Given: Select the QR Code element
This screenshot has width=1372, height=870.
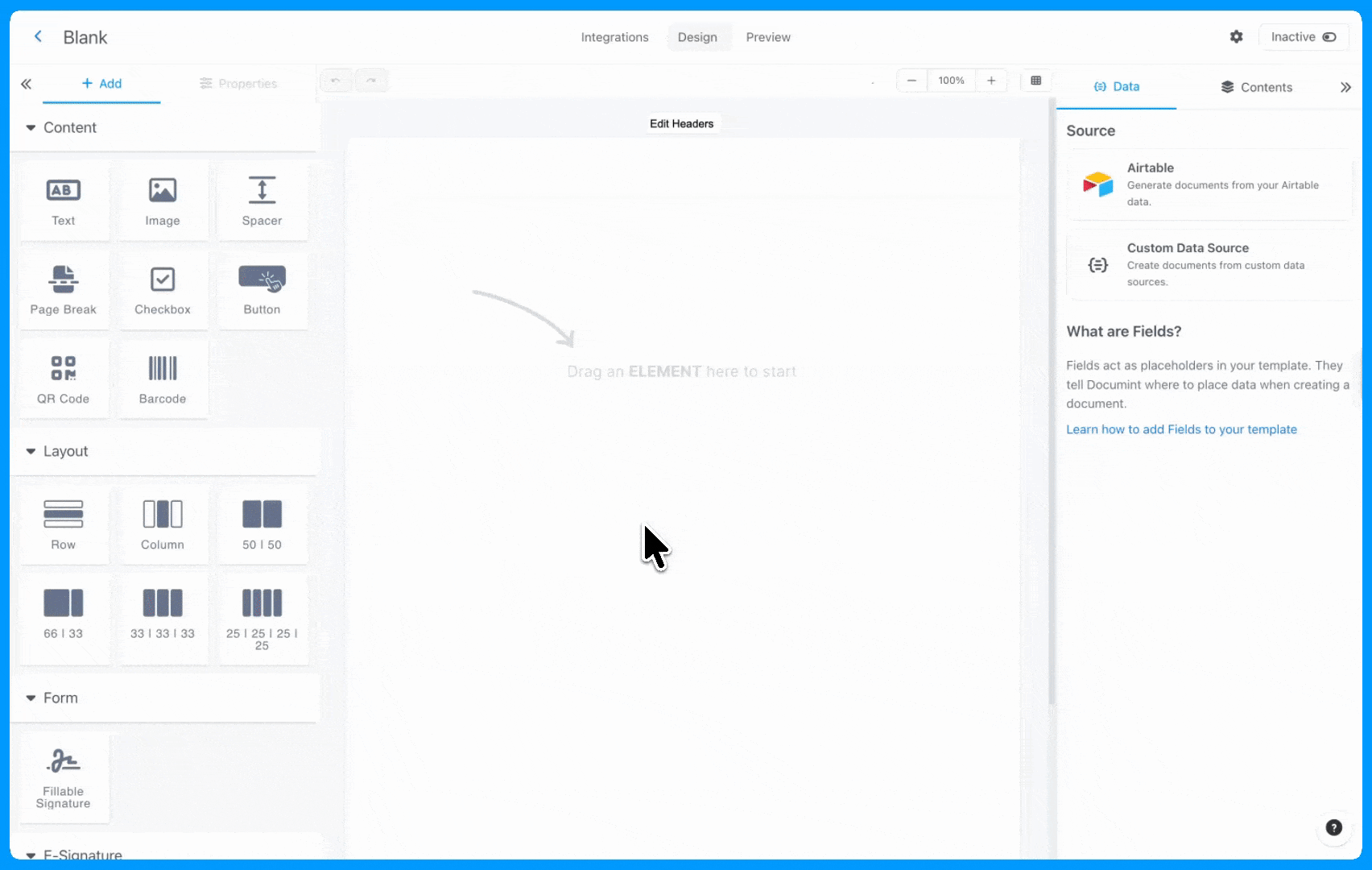Looking at the screenshot, I should click(64, 379).
